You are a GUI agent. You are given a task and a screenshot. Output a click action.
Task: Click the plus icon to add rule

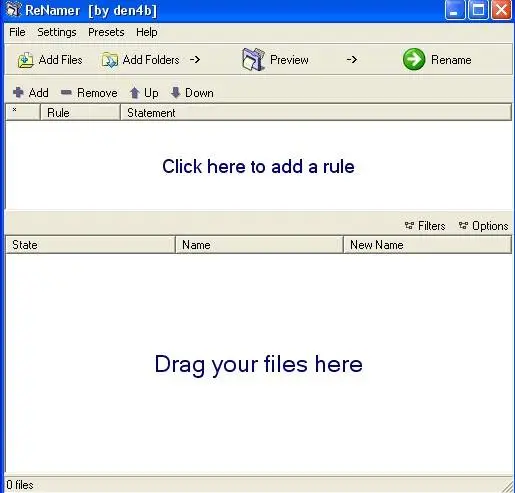[18, 93]
